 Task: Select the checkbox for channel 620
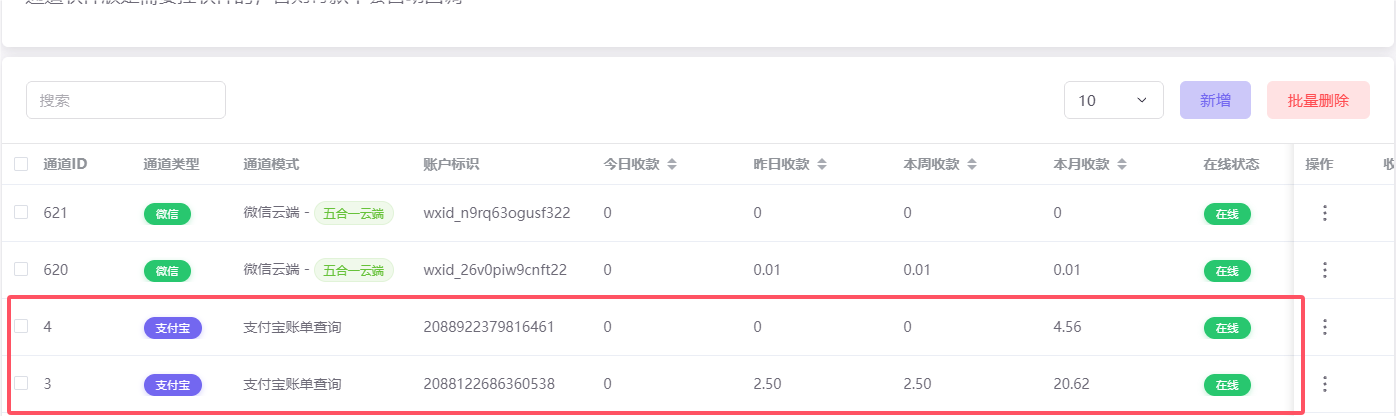point(21,269)
